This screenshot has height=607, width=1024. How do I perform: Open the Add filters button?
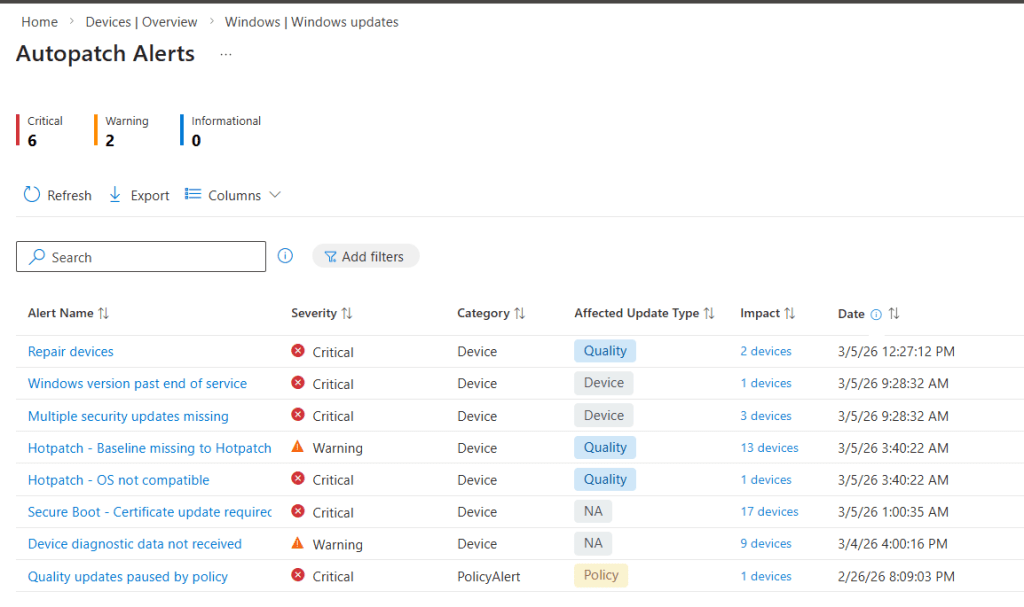pos(365,257)
